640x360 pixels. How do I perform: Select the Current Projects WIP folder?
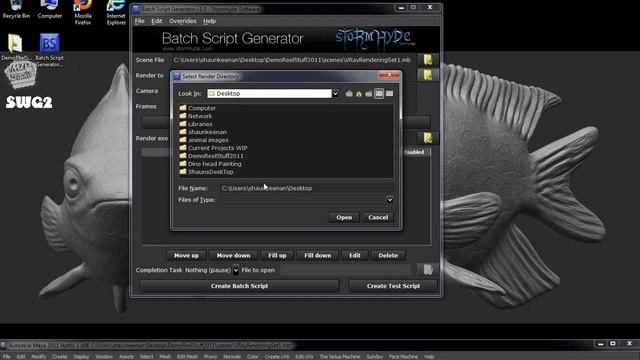point(213,148)
